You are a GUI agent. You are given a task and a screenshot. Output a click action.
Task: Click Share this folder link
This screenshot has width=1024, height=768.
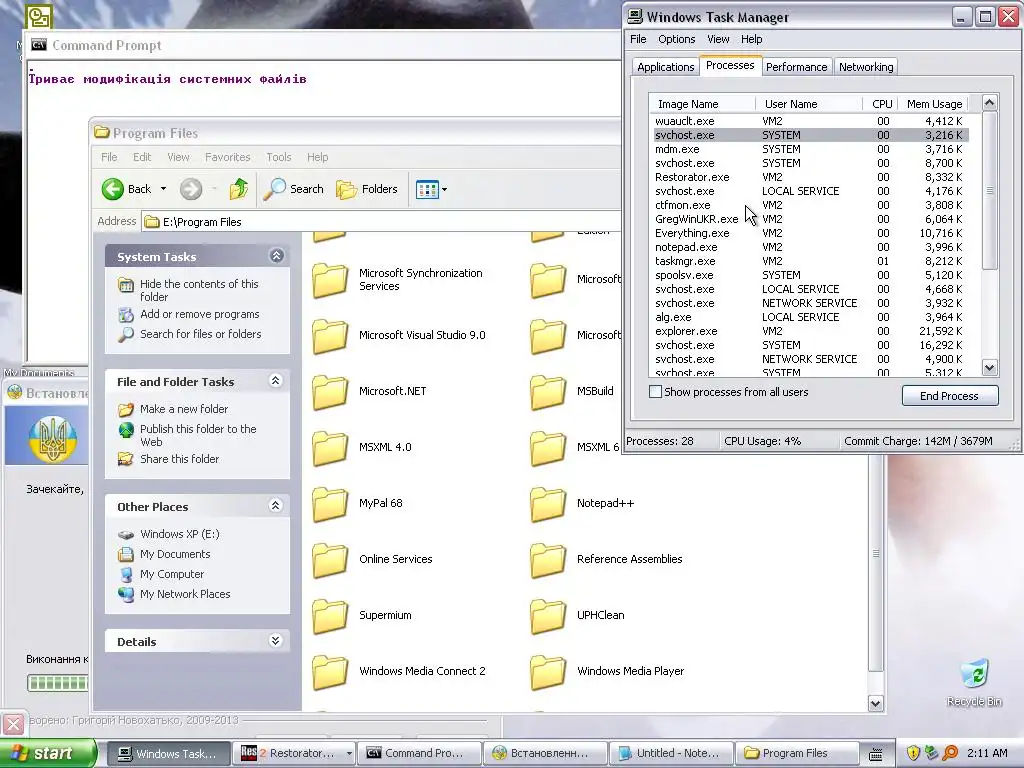click(180, 459)
